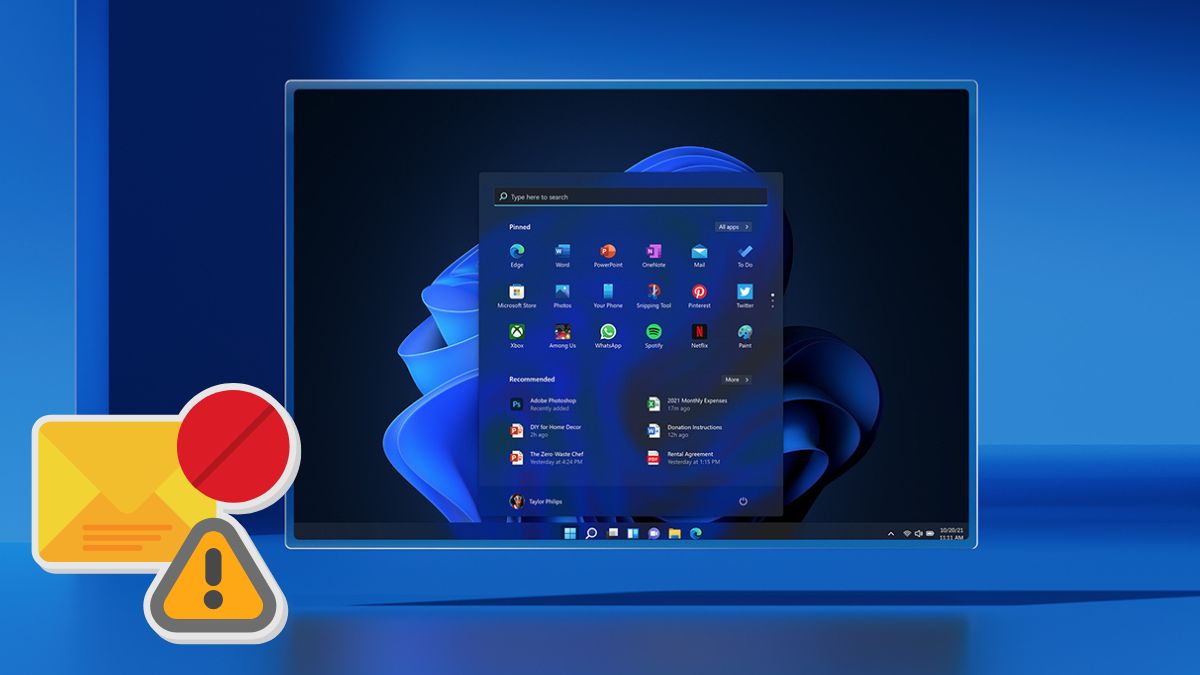This screenshot has height=675, width=1200.
Task: Open File Explorer from the taskbar
Action: [675, 533]
